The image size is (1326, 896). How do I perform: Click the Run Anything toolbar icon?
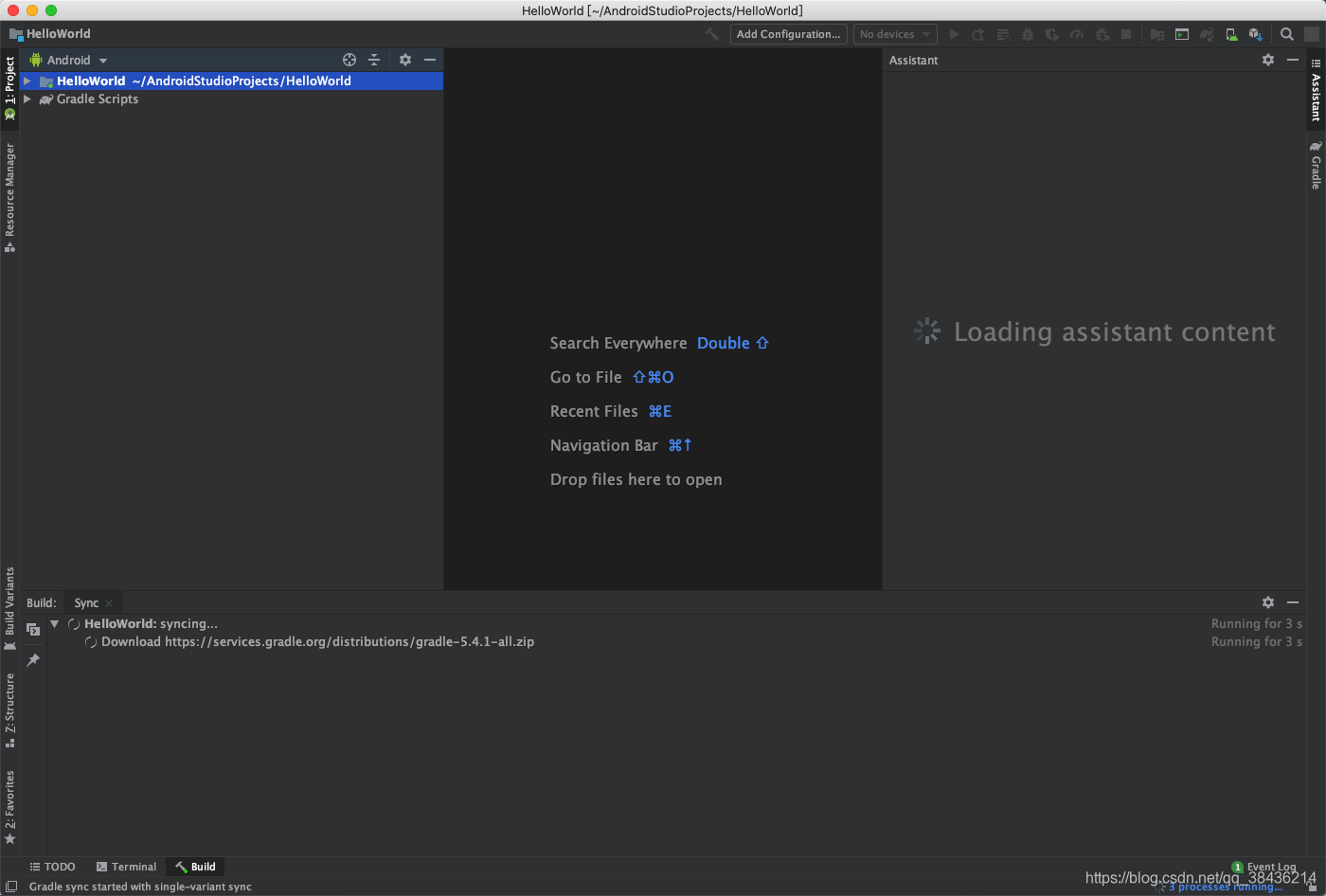point(1182,34)
